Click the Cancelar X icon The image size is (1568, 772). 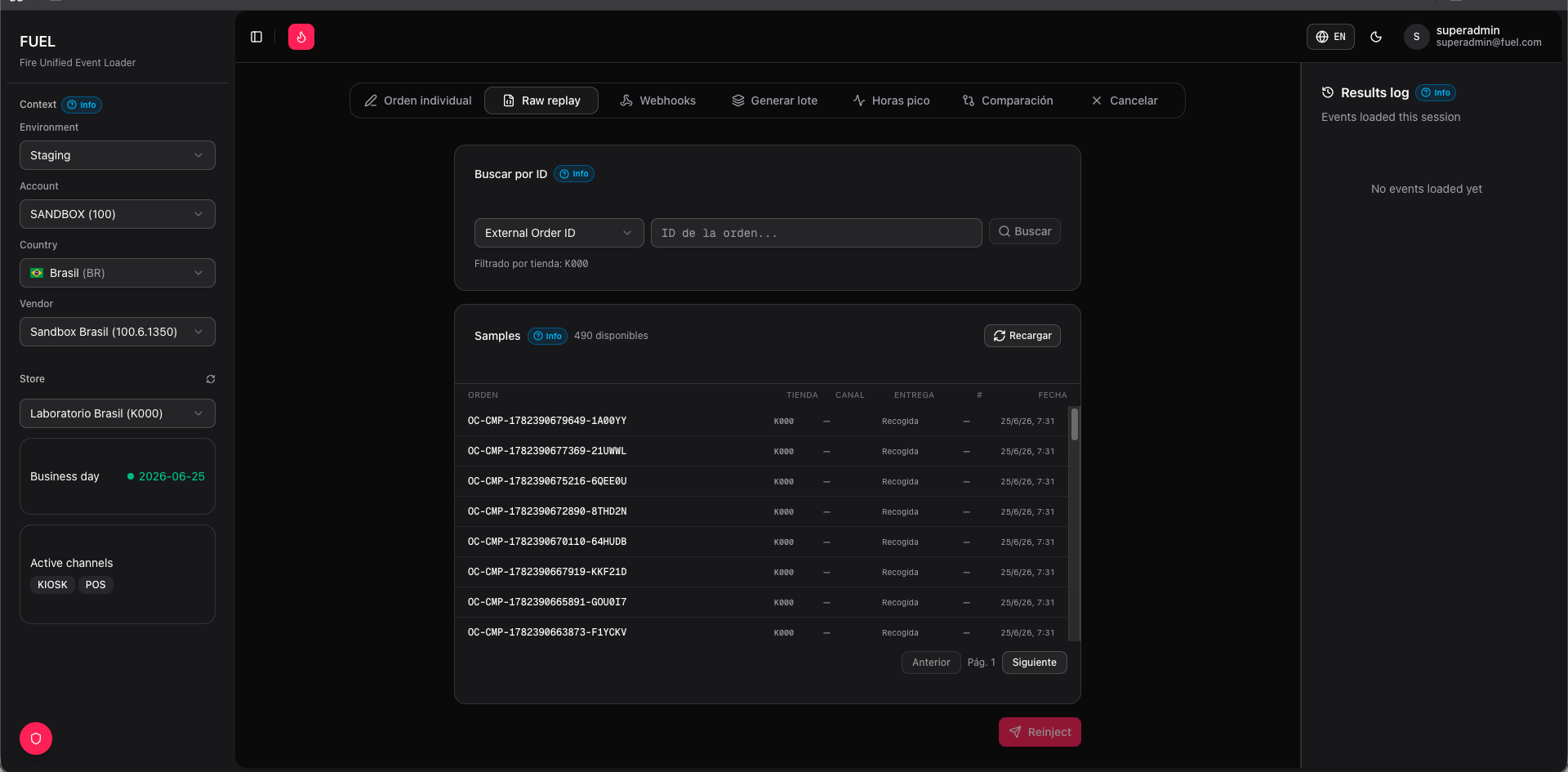tap(1097, 100)
